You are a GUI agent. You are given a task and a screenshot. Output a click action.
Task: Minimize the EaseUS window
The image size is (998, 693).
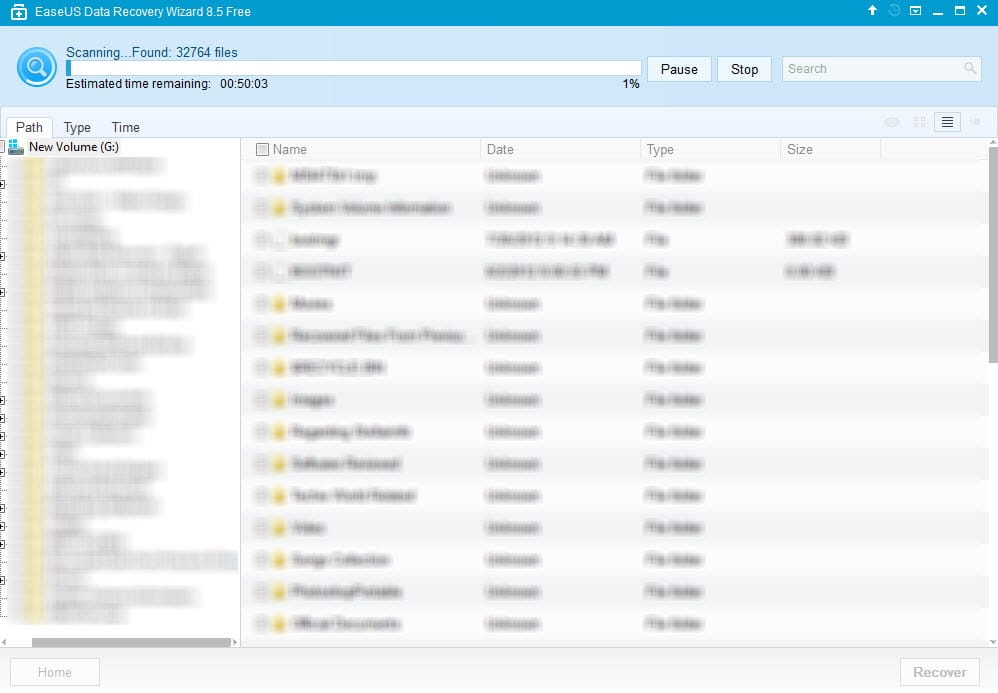coord(938,11)
